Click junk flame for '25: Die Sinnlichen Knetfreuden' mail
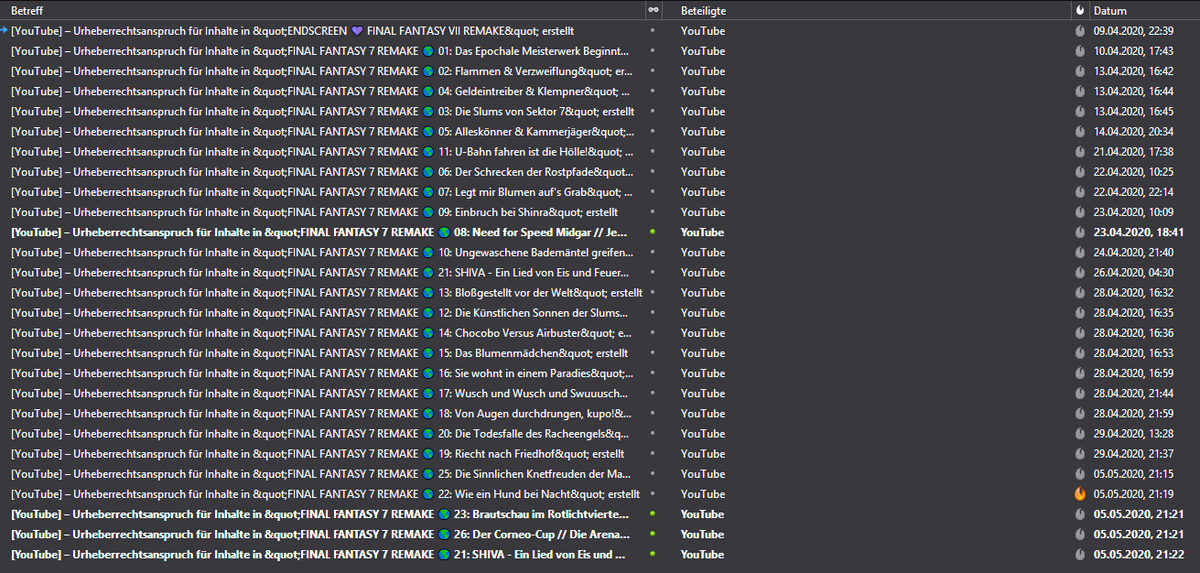 (x=1080, y=474)
